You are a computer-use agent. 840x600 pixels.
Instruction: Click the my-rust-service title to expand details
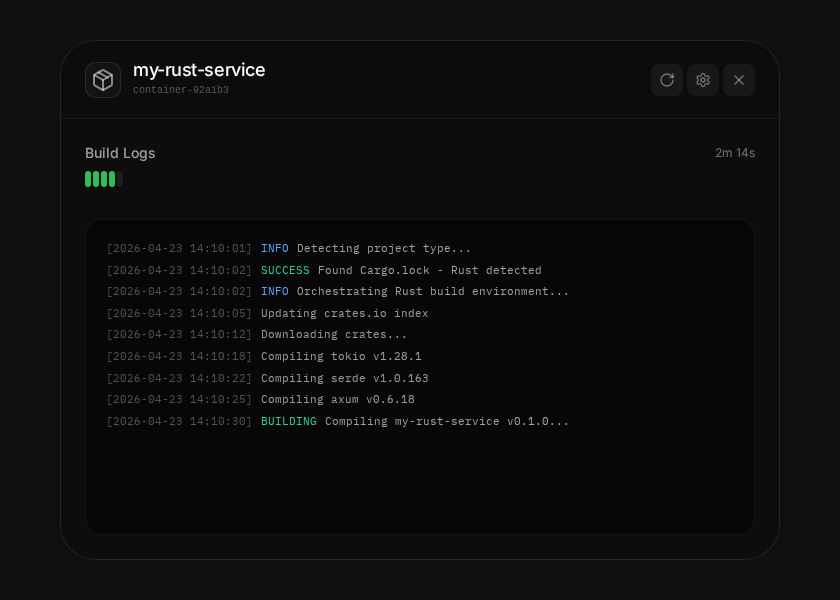coord(199,70)
